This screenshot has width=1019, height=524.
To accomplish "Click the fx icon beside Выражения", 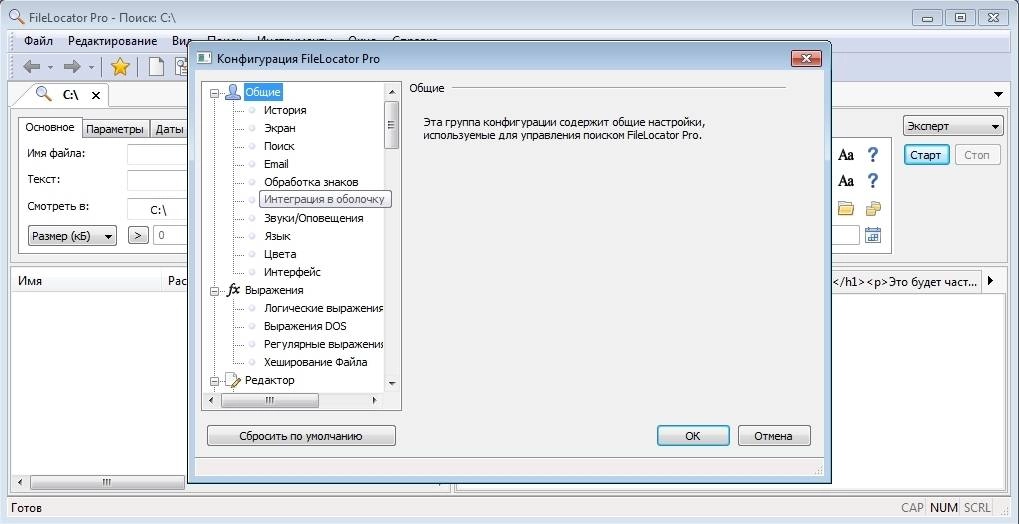I will click(233, 290).
